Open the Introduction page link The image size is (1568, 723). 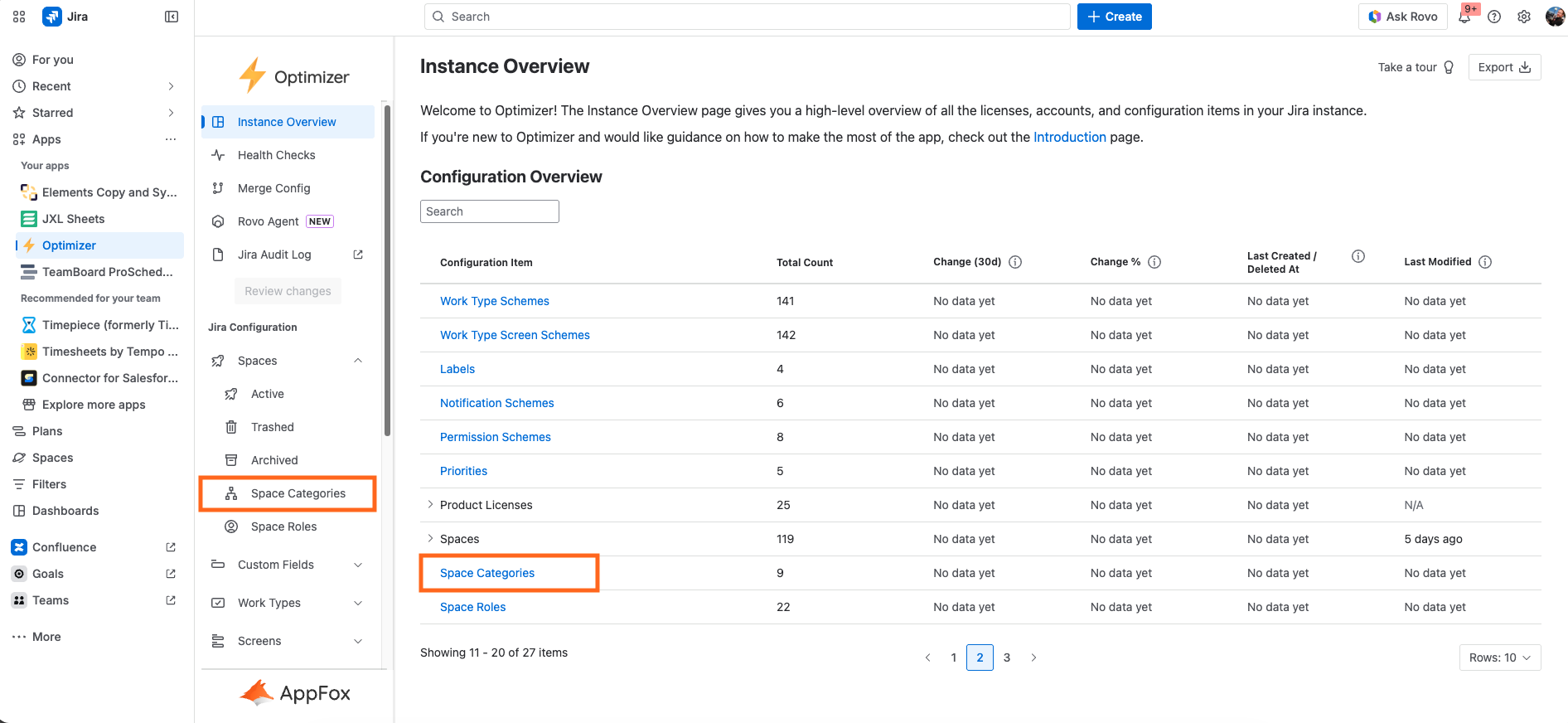[x=1069, y=137]
